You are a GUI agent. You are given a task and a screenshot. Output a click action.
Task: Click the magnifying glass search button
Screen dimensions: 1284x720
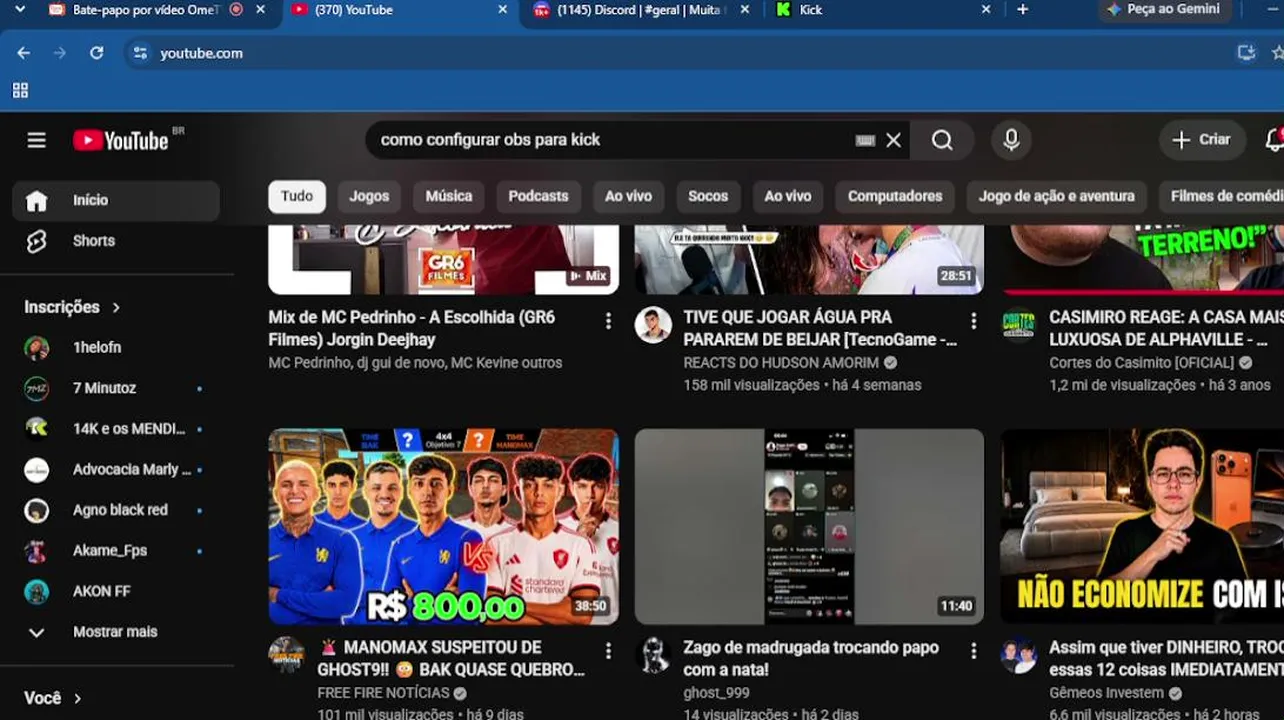click(x=942, y=140)
